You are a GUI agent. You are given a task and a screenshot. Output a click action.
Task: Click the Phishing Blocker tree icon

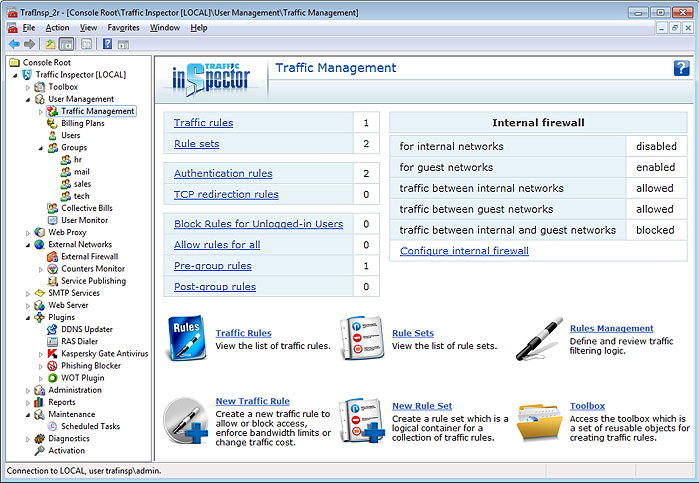[x=53, y=366]
